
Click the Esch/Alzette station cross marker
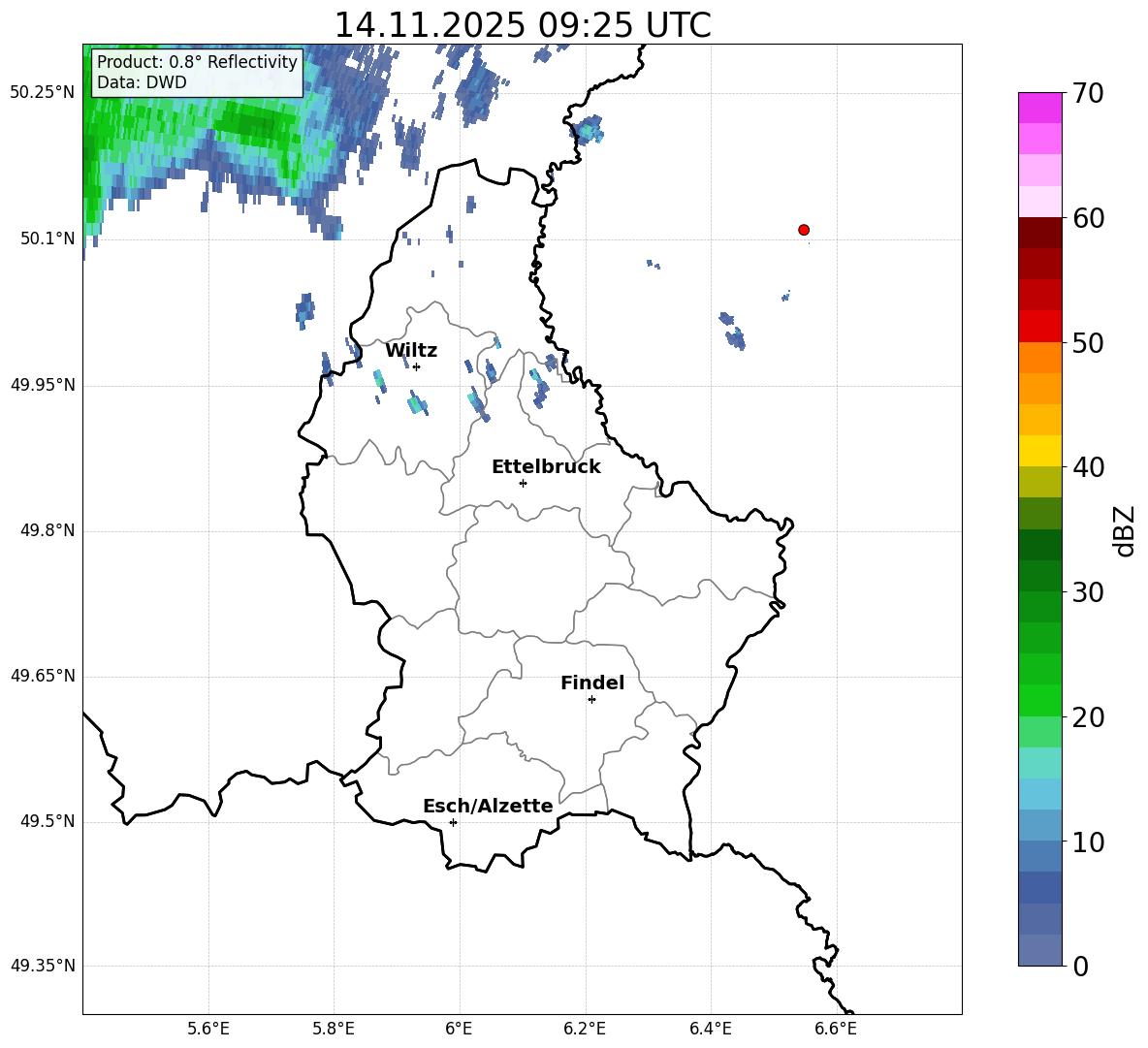pyautogui.click(x=453, y=822)
